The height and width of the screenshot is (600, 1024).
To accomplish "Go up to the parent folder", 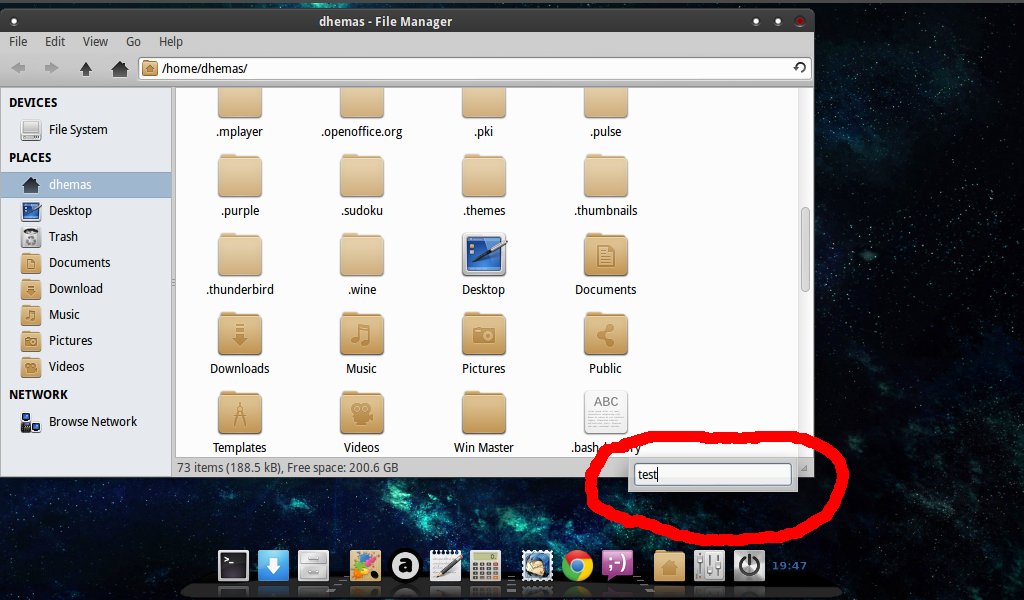I will tap(86, 68).
